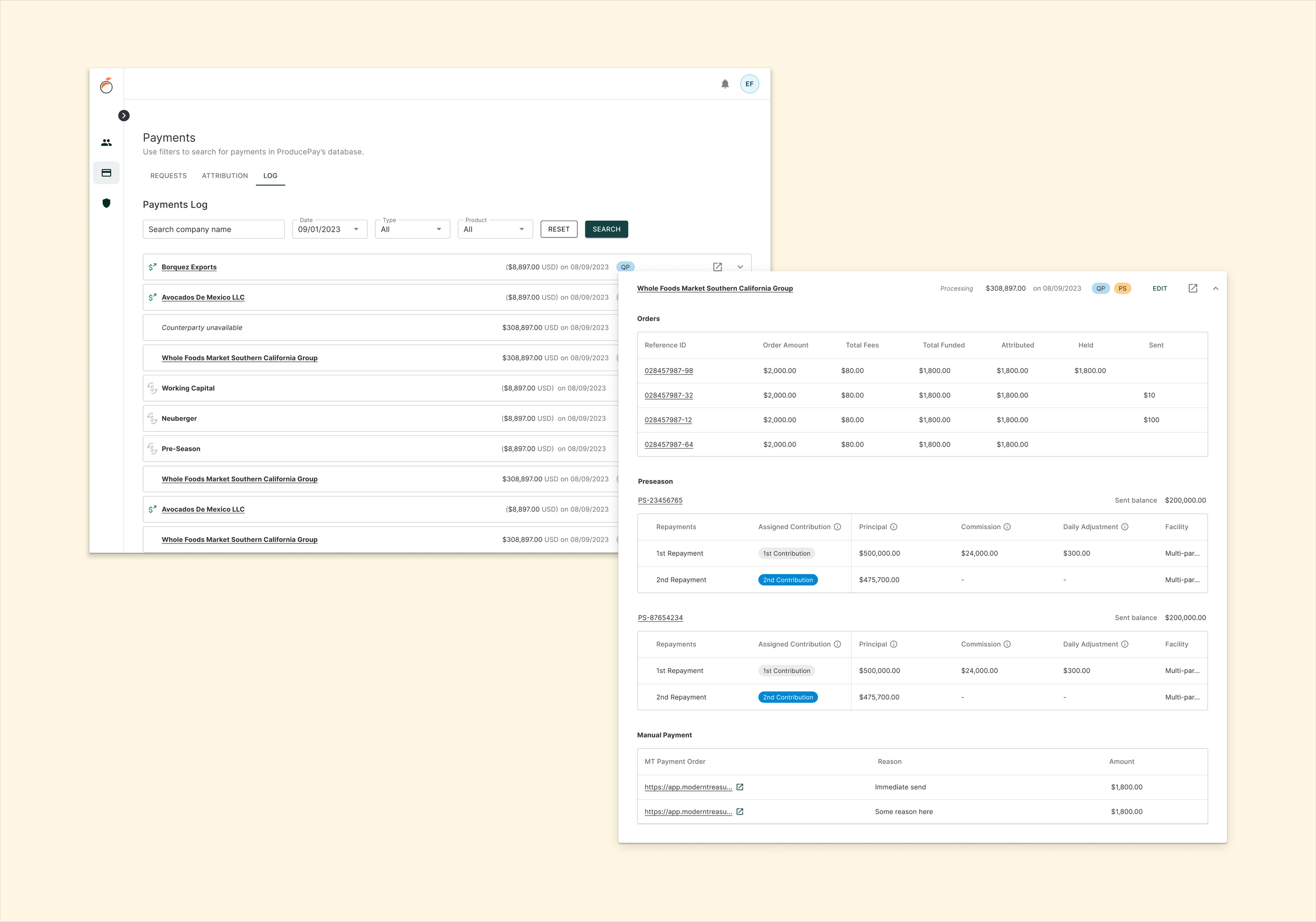This screenshot has width=1316, height=922.
Task: Open Borquez Exports row in new window
Action: pos(717,267)
